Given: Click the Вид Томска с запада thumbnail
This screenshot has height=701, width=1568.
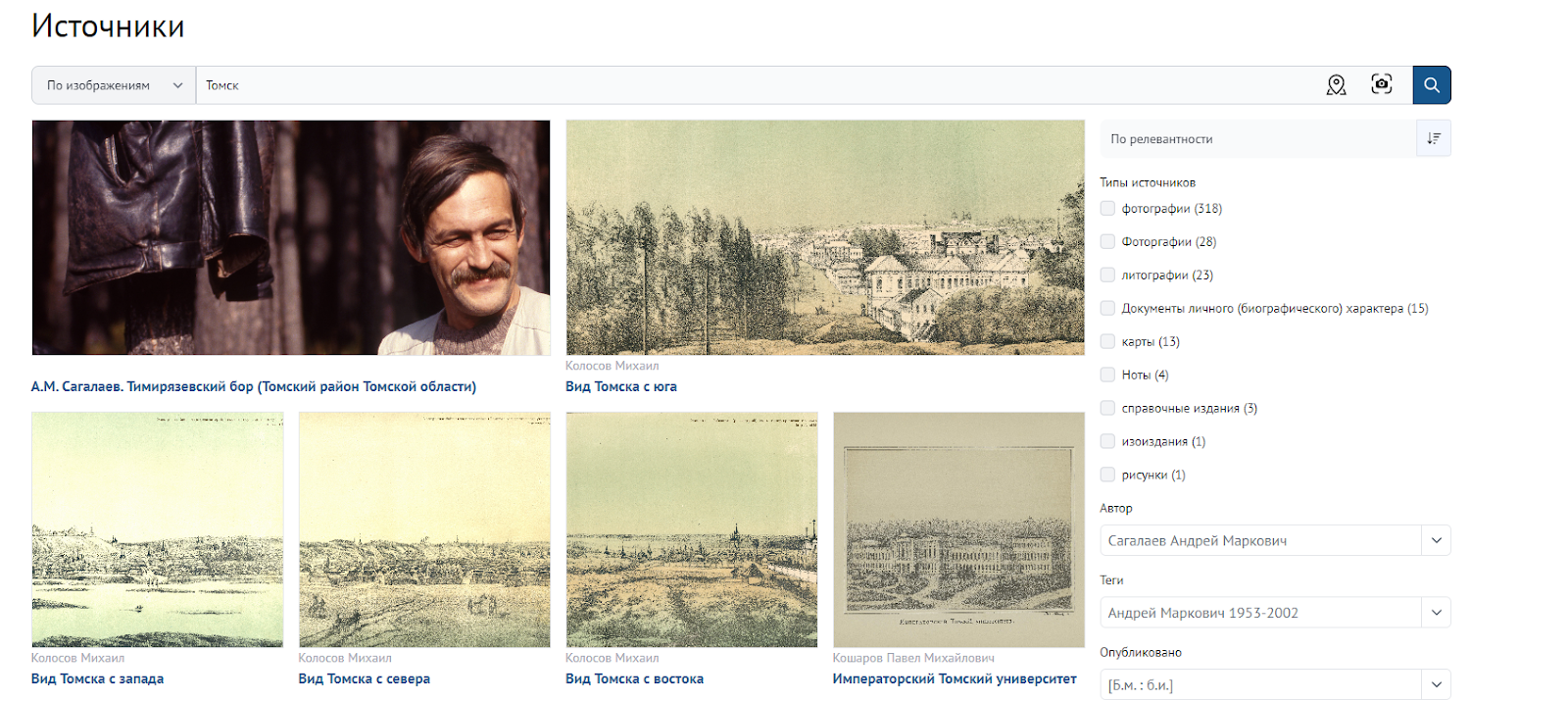Looking at the screenshot, I should (x=158, y=529).
